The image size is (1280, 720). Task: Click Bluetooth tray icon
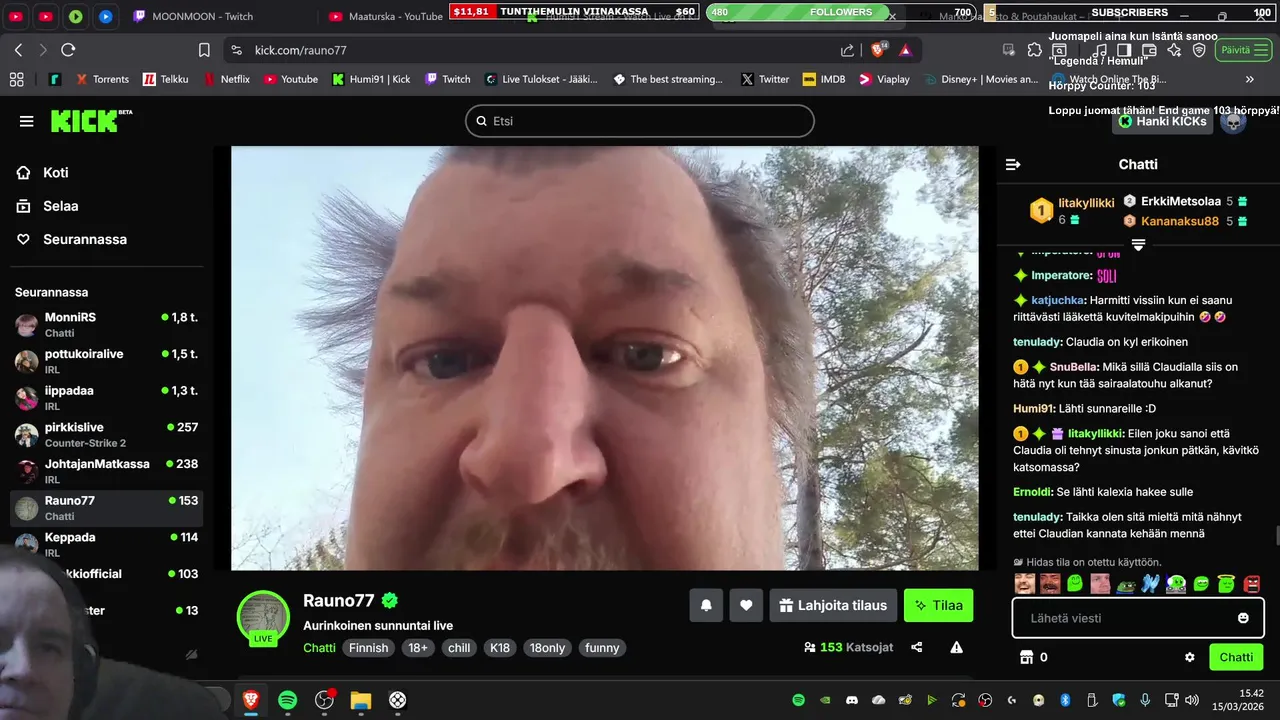pyautogui.click(x=1065, y=700)
